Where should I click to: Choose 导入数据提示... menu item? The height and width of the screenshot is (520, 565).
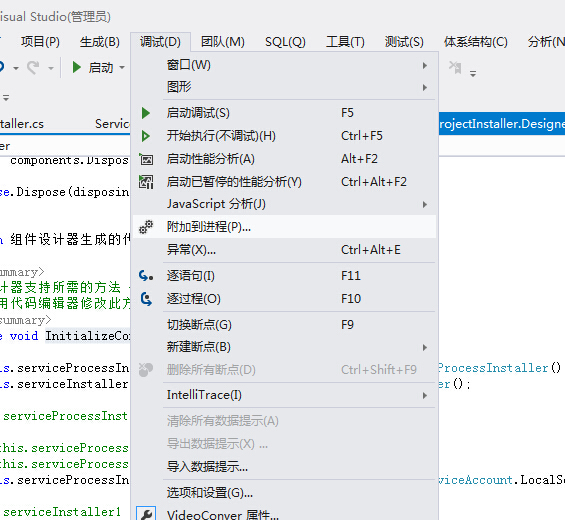coord(284,467)
